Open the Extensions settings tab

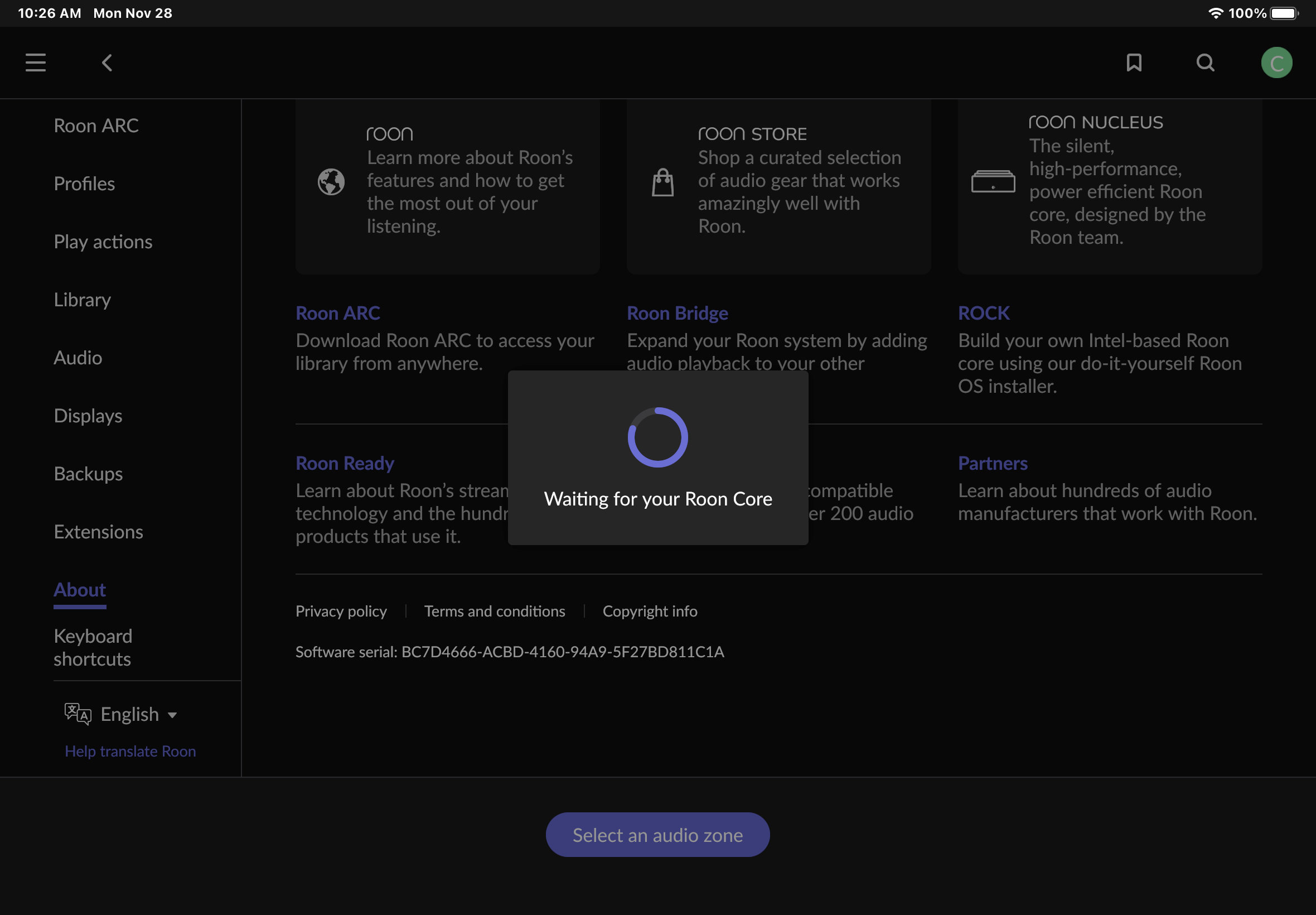pos(99,532)
